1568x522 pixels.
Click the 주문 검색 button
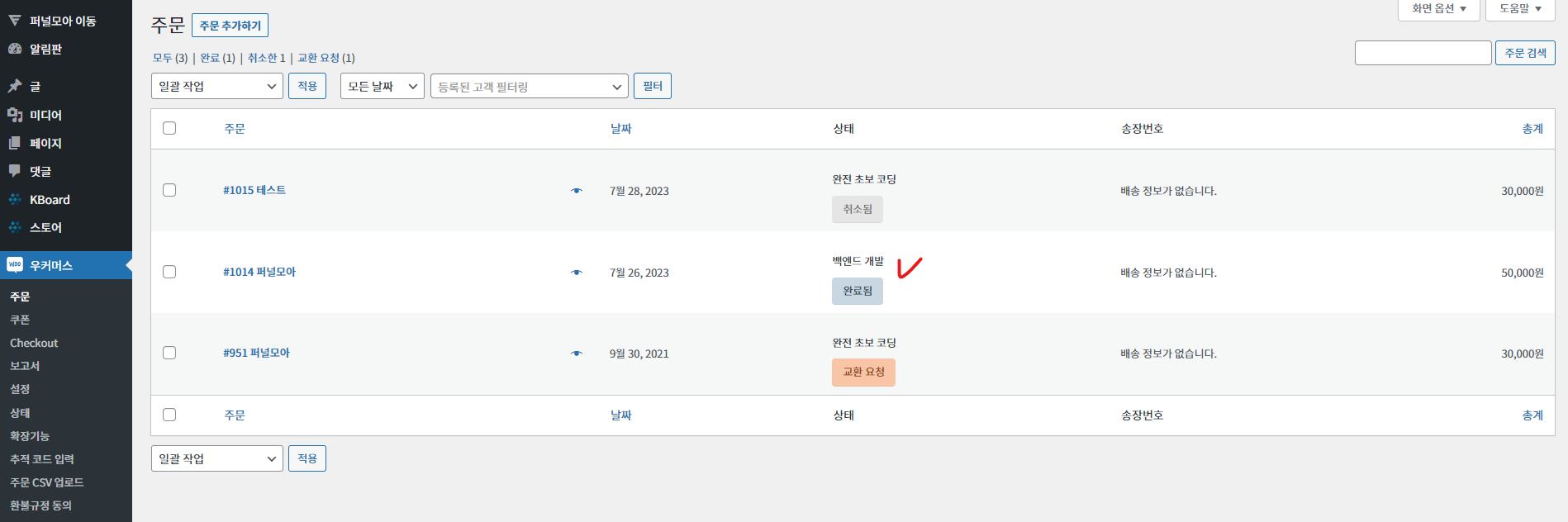(1525, 53)
